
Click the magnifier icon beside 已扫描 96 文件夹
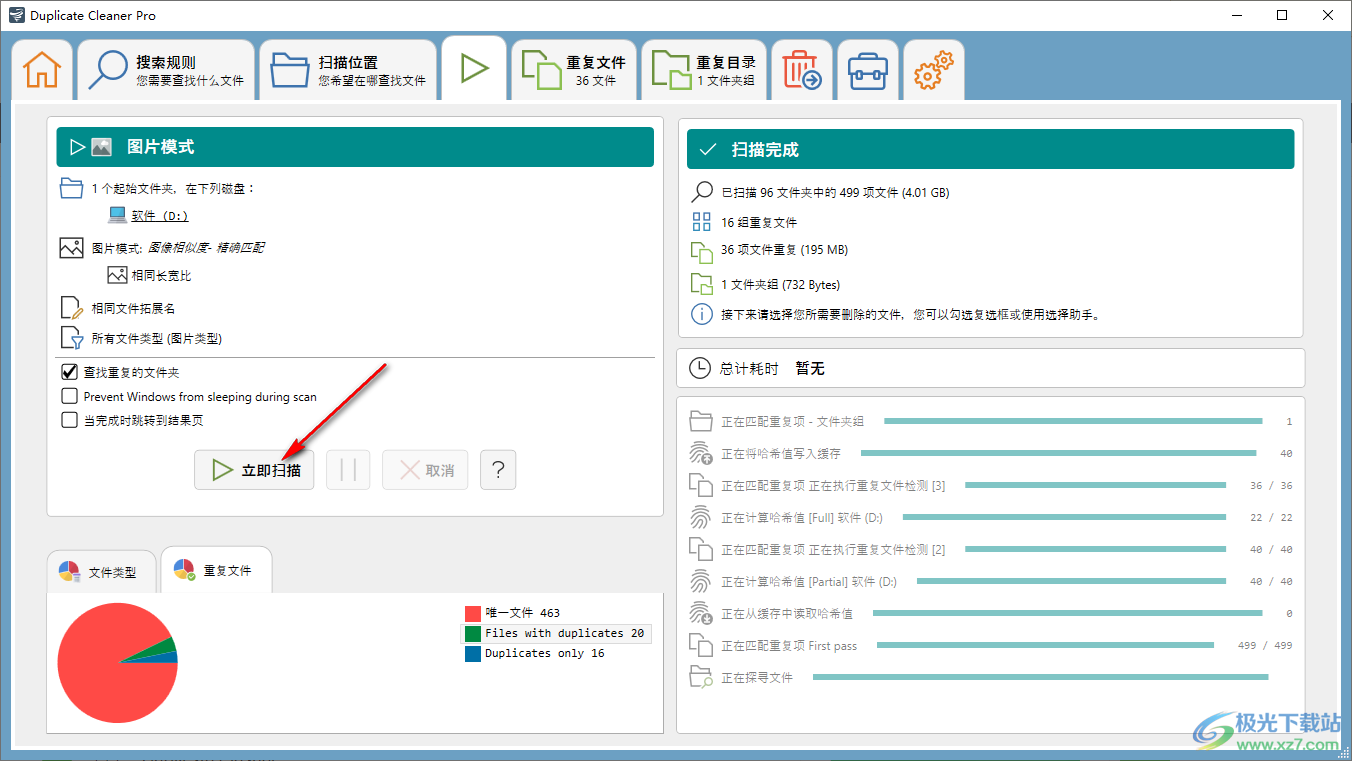coord(702,192)
